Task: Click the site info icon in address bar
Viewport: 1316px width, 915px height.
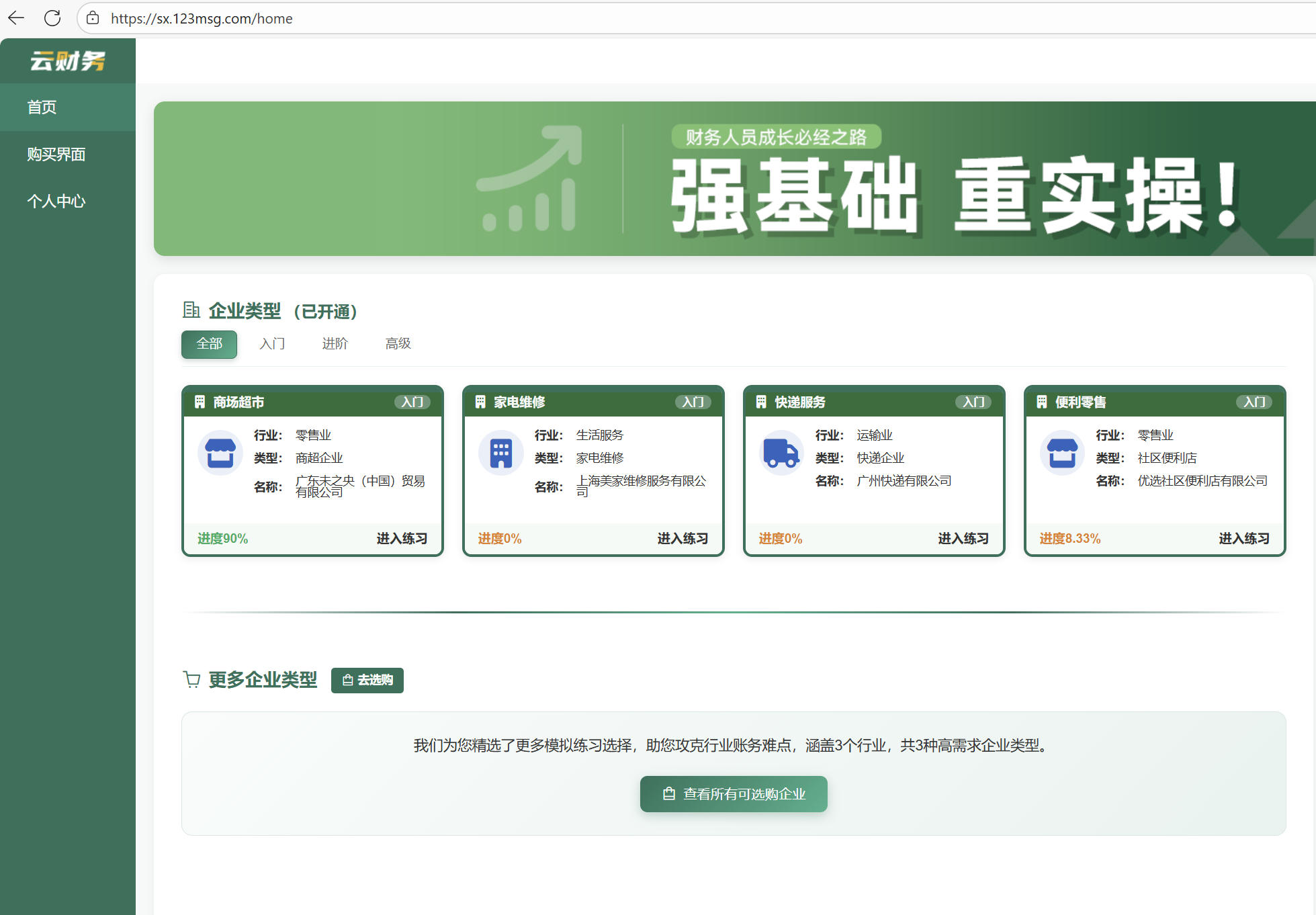Action: (x=92, y=18)
